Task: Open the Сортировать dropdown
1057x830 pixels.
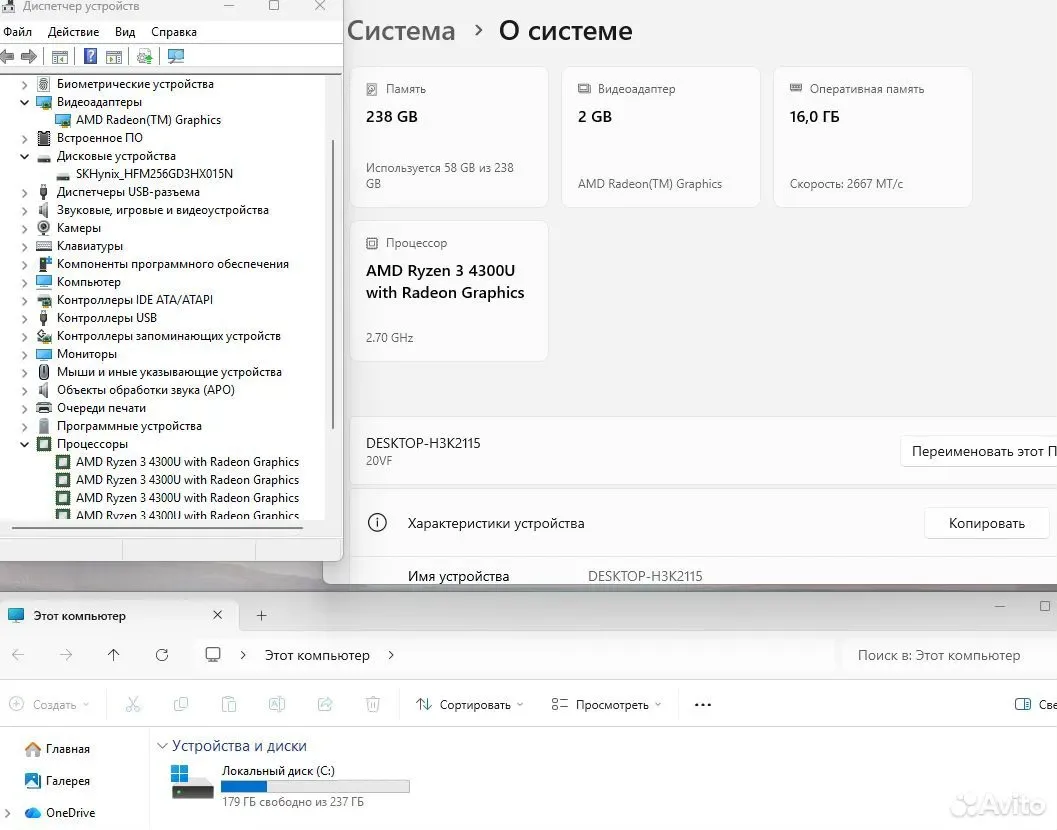Action: click(x=469, y=705)
